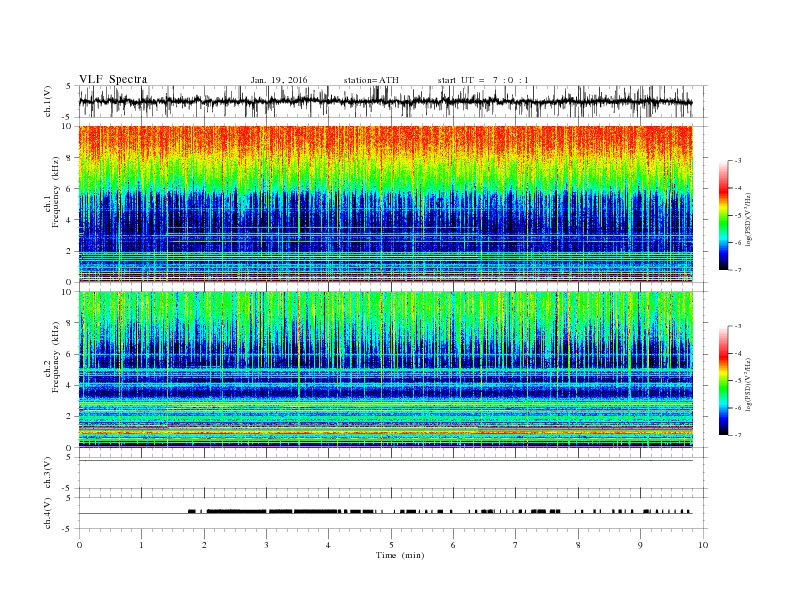
Task: Click the "3" tick on the time axis
Action: (266, 545)
